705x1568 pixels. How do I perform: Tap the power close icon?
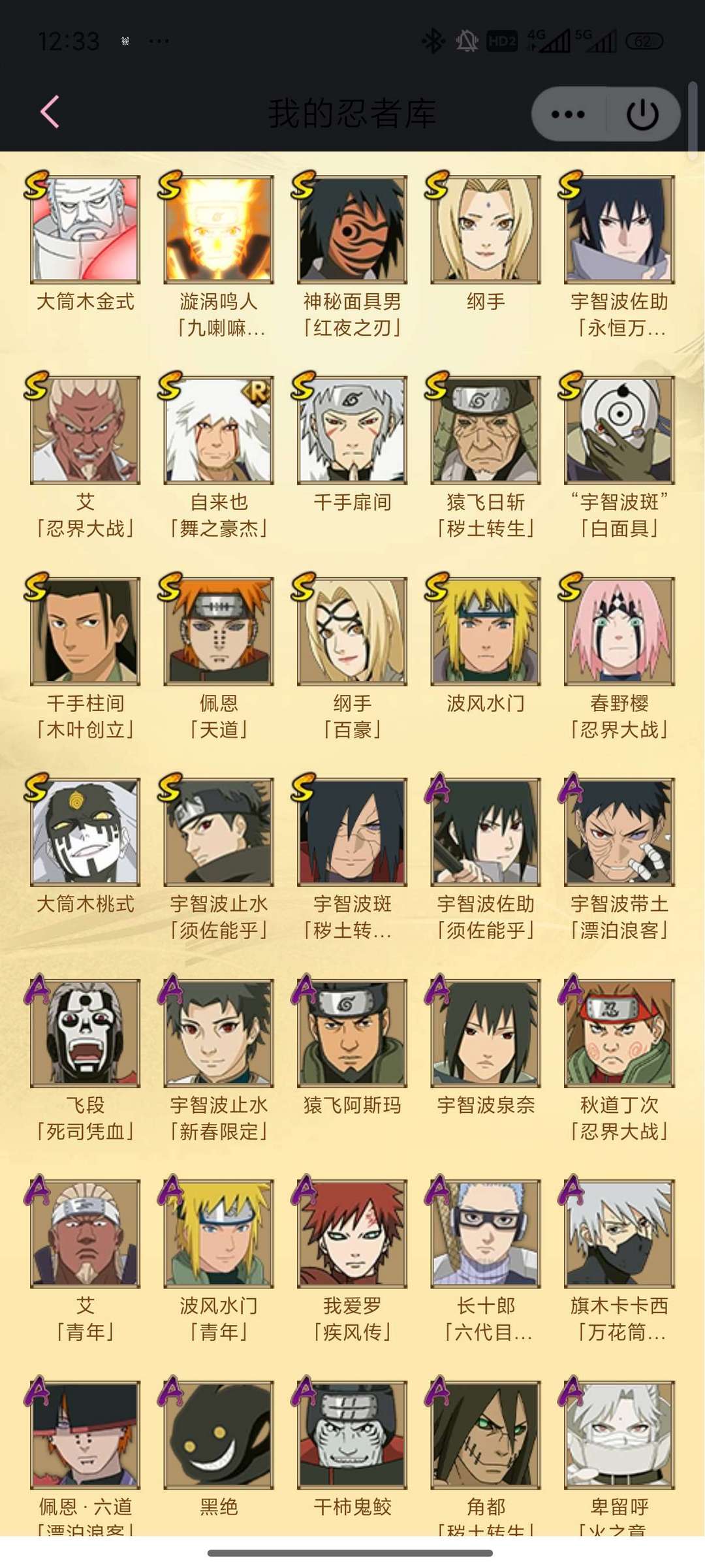coord(642,114)
